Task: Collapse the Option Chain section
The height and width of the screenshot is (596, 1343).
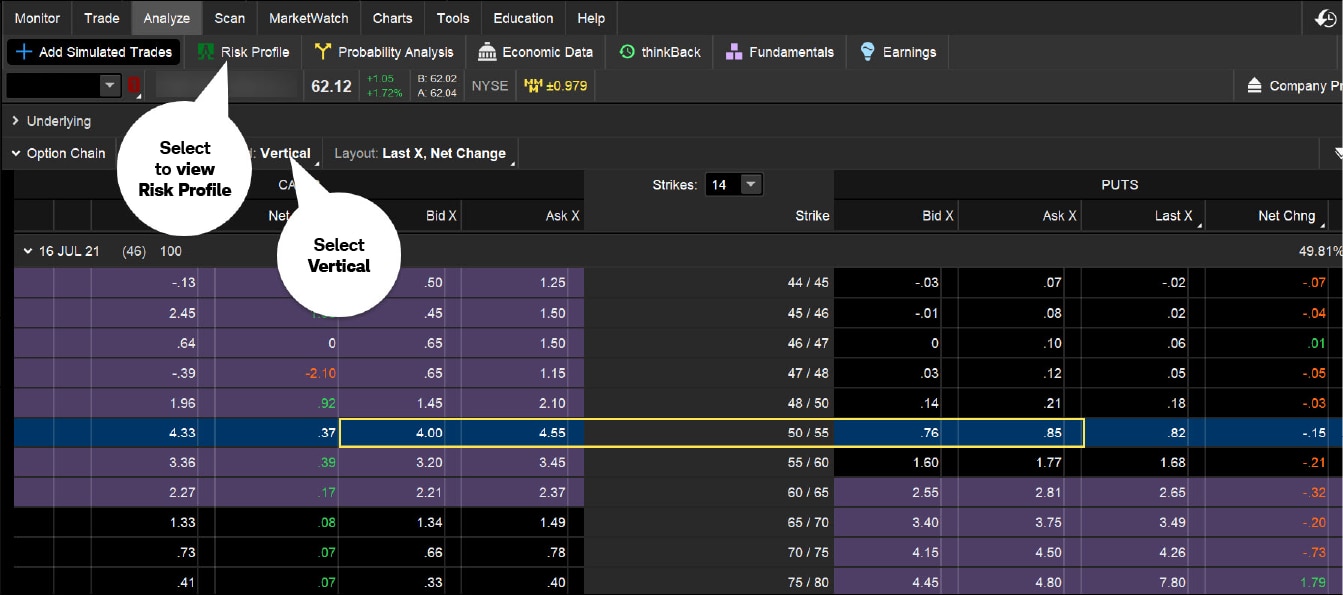Action: (x=16, y=154)
